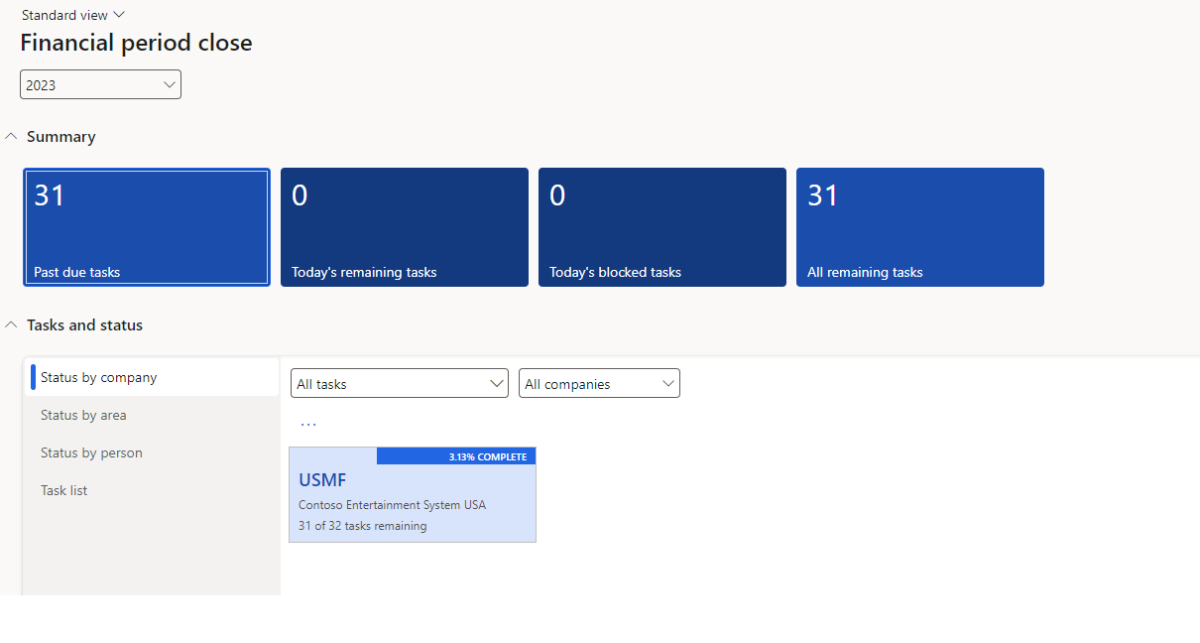This screenshot has width=1200, height=643.
Task: Click the USMF company title
Action: pyautogui.click(x=322, y=480)
